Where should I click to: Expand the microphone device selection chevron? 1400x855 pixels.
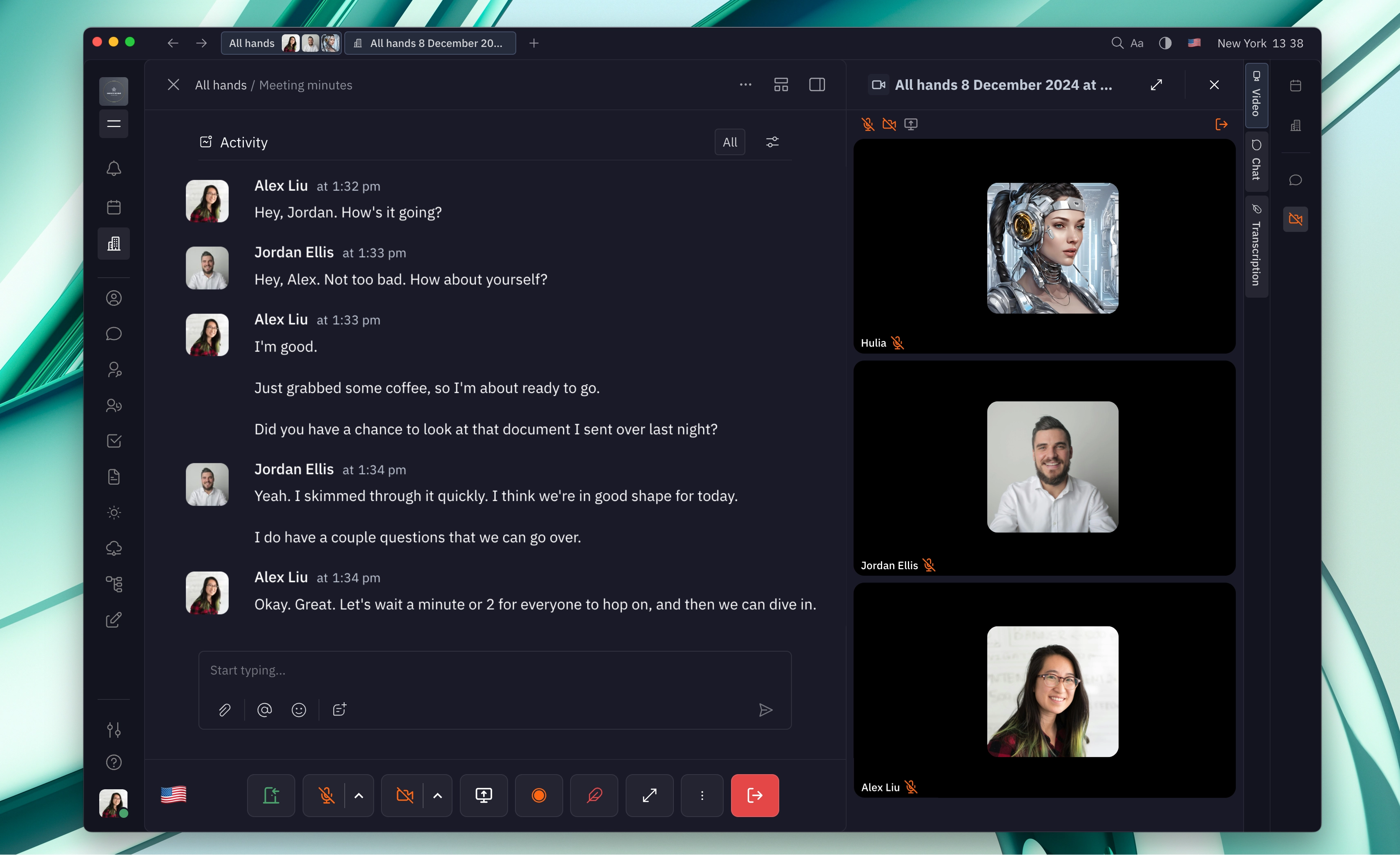(x=359, y=795)
